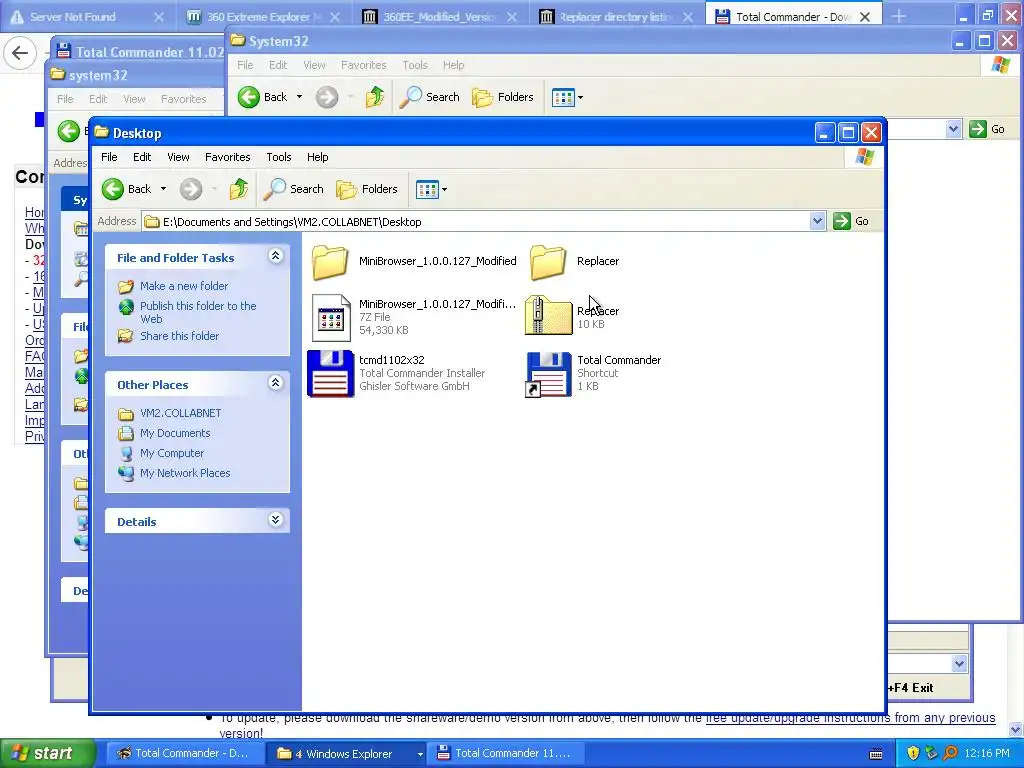Screen dimensions: 1024x768
Task: Open Tools menu in System32 window
Action: pos(415,65)
